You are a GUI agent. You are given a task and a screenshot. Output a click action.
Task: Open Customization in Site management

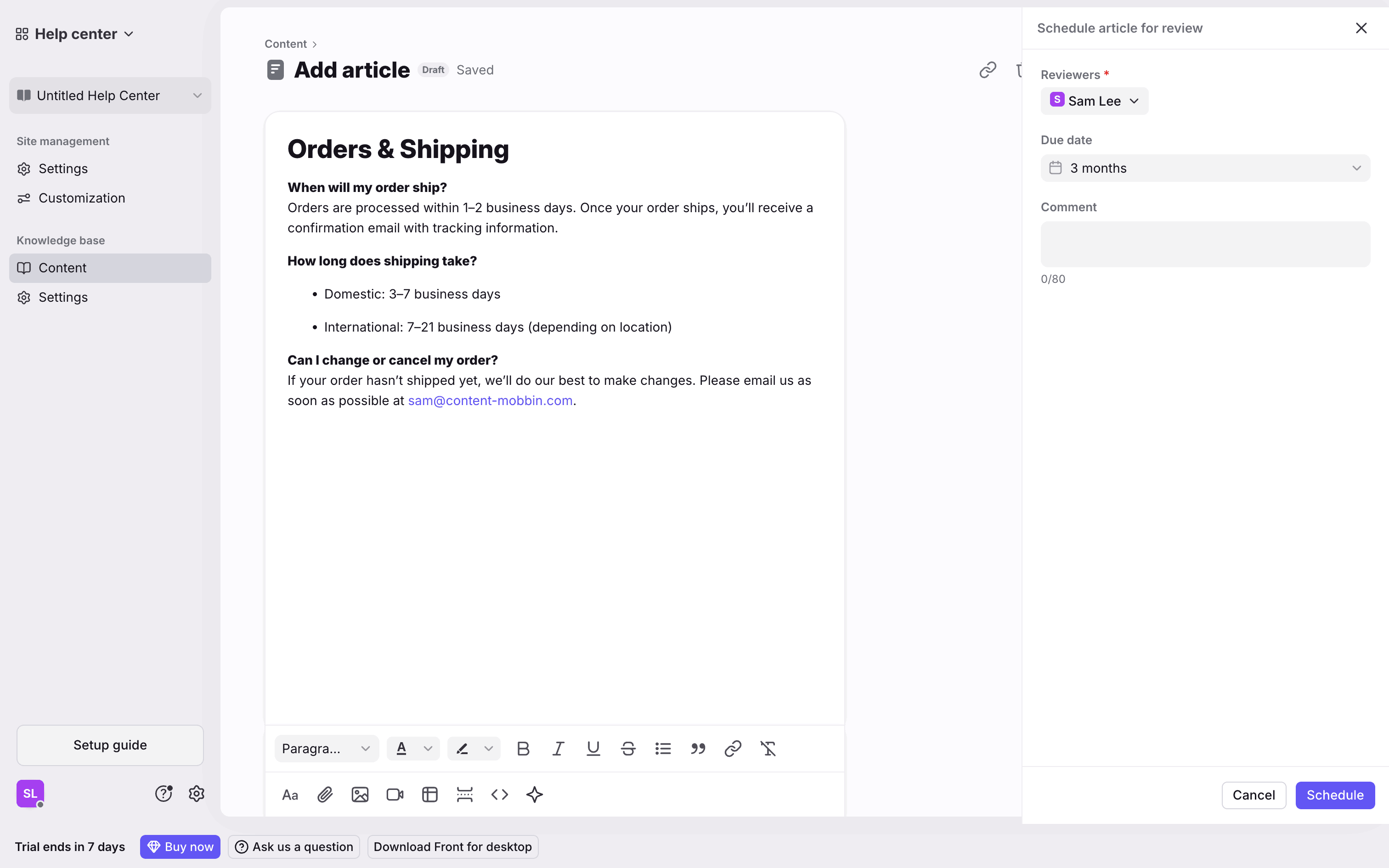click(81, 198)
